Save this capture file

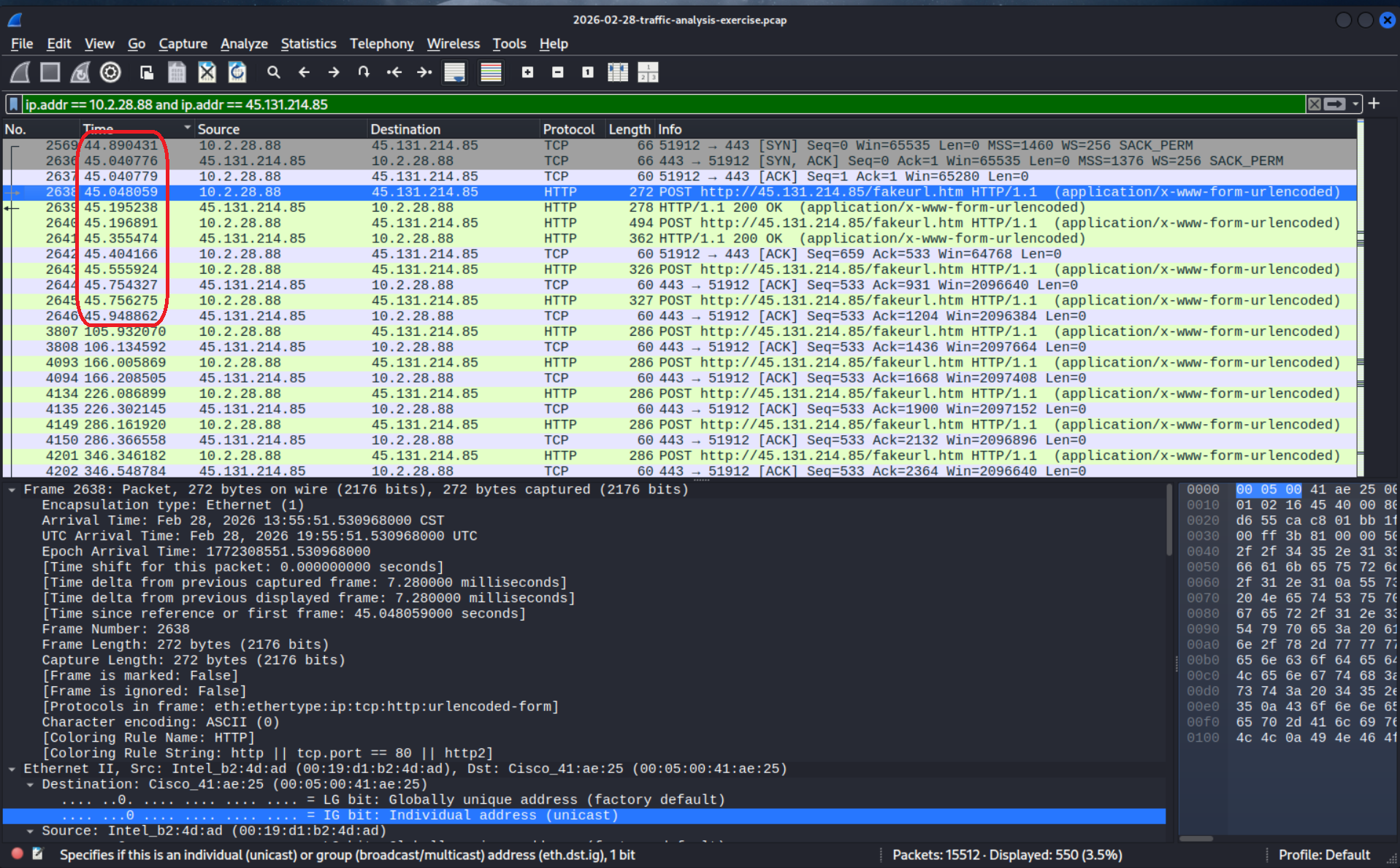tap(177, 72)
